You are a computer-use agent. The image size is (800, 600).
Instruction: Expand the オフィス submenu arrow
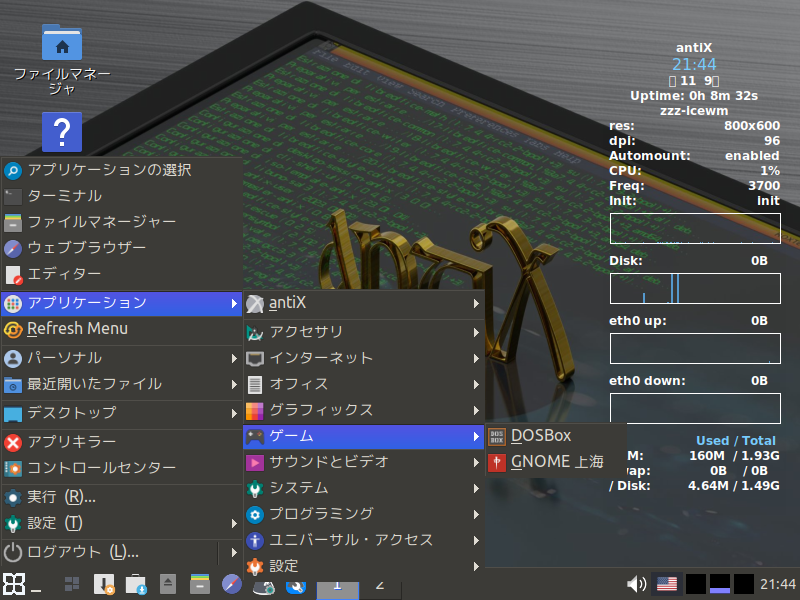tap(476, 385)
